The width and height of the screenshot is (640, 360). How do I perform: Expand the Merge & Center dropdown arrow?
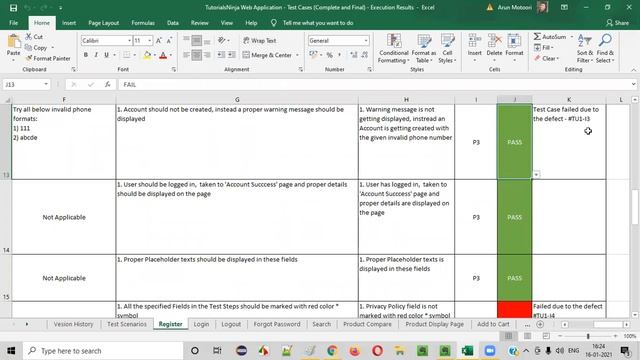click(297, 55)
